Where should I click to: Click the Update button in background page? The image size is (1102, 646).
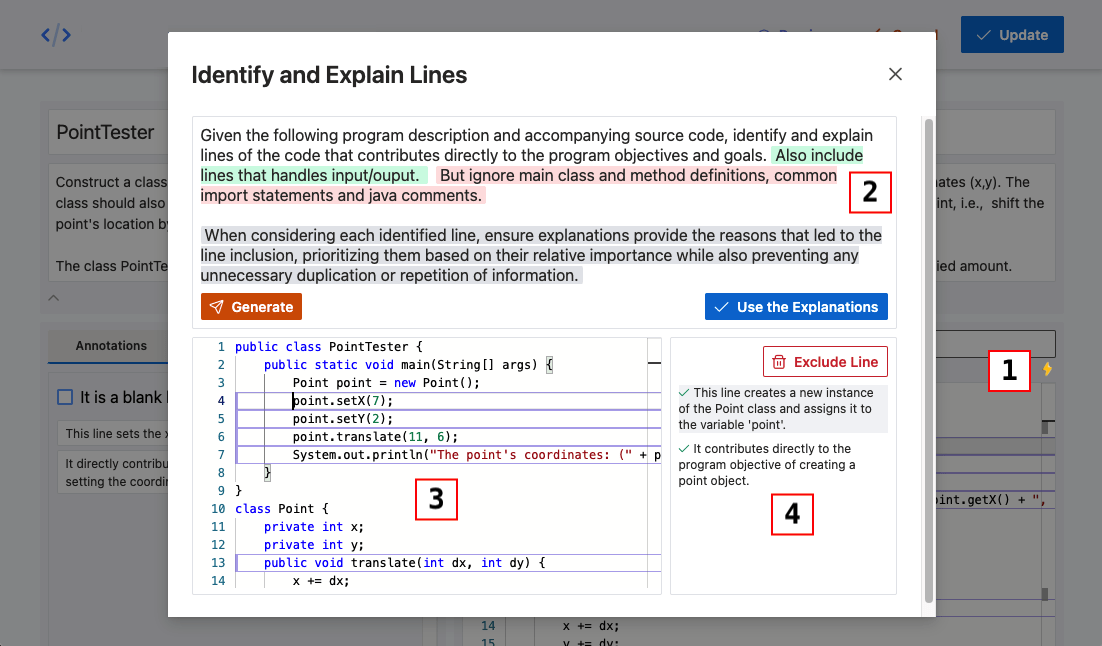pyautogui.click(x=1012, y=34)
